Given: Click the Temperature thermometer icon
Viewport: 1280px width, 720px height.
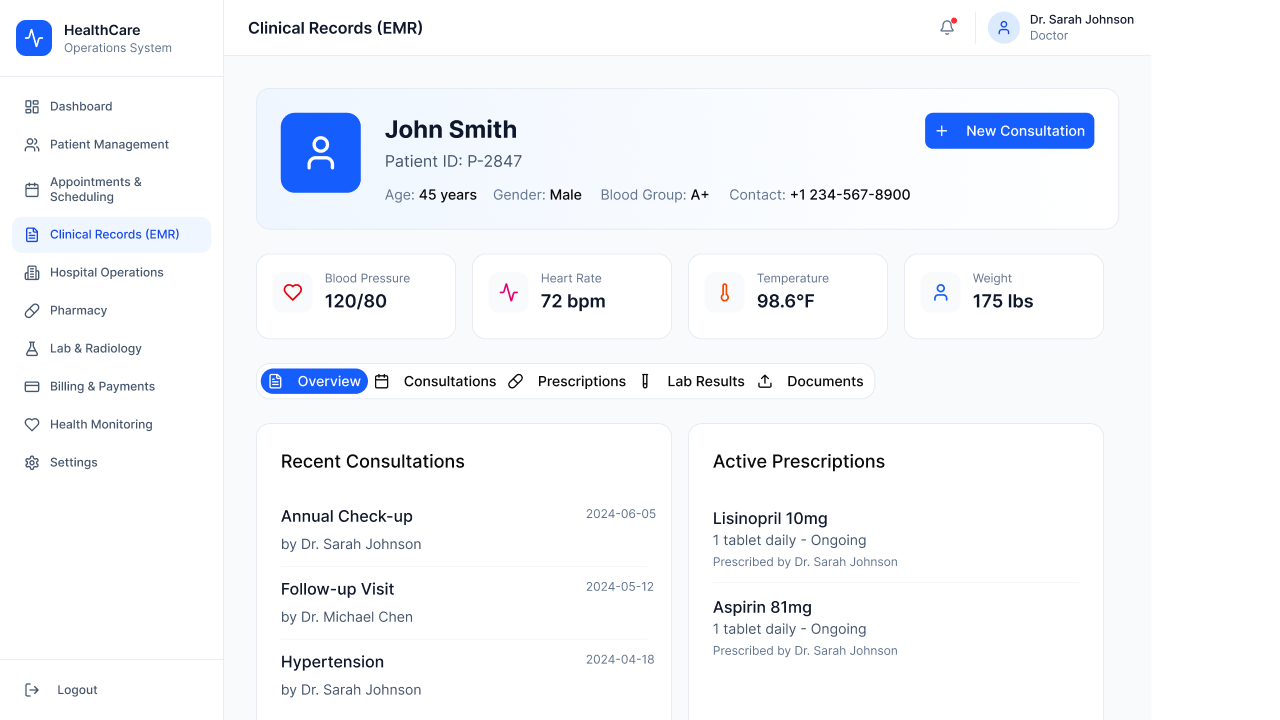Looking at the screenshot, I should point(725,292).
